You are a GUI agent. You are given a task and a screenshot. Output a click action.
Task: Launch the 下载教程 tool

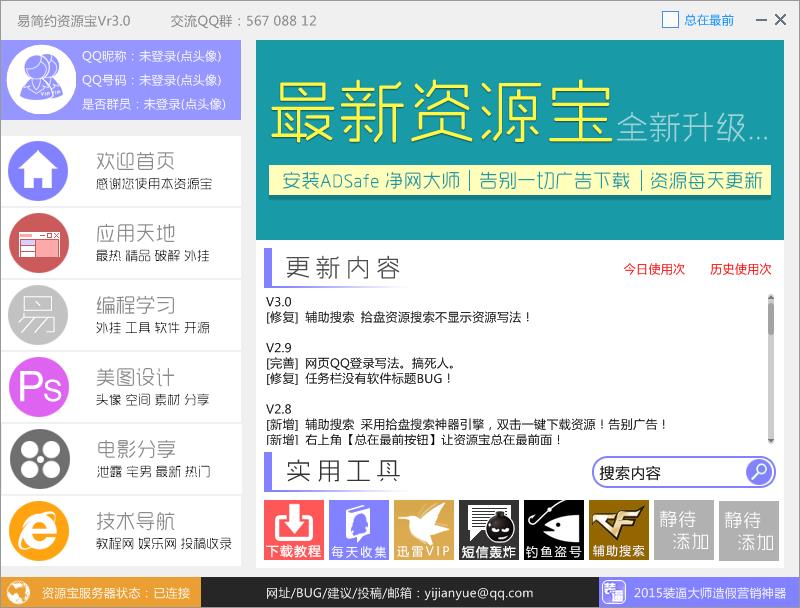(x=294, y=530)
